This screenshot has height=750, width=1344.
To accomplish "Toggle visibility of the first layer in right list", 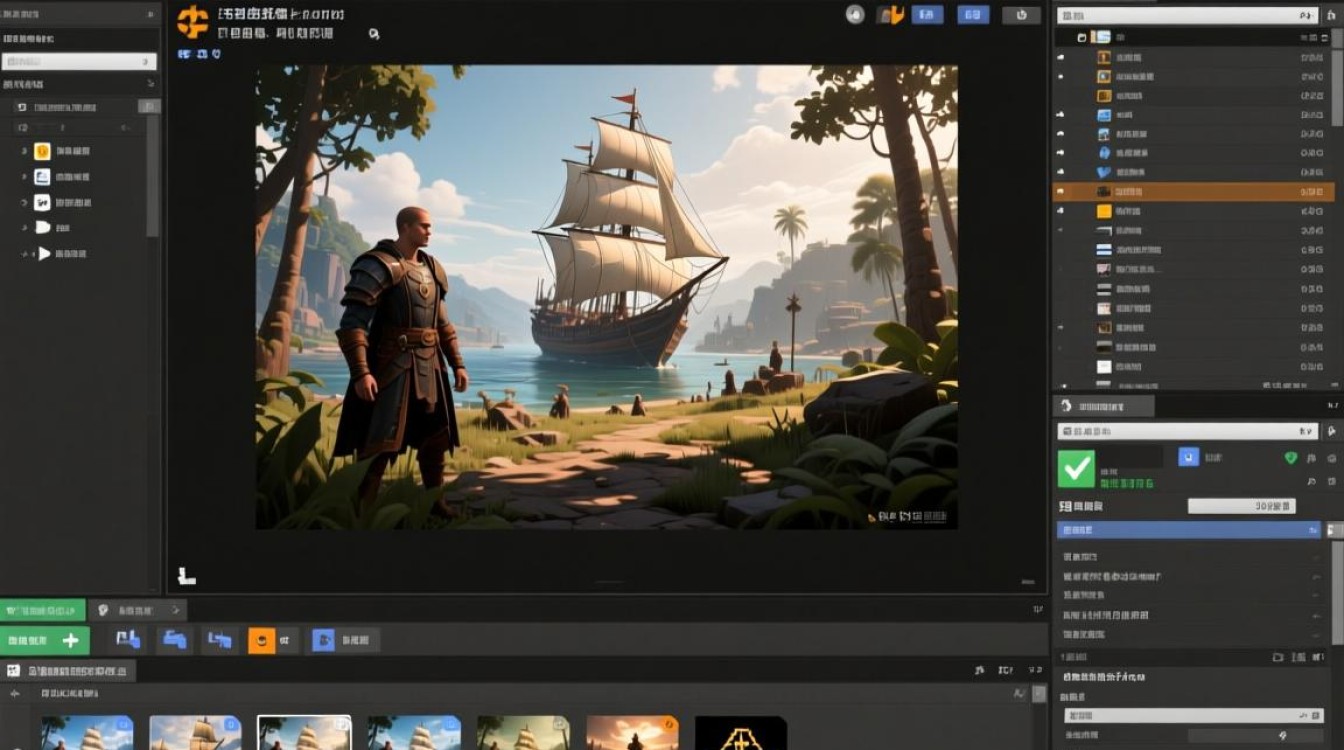I will tap(1062, 57).
